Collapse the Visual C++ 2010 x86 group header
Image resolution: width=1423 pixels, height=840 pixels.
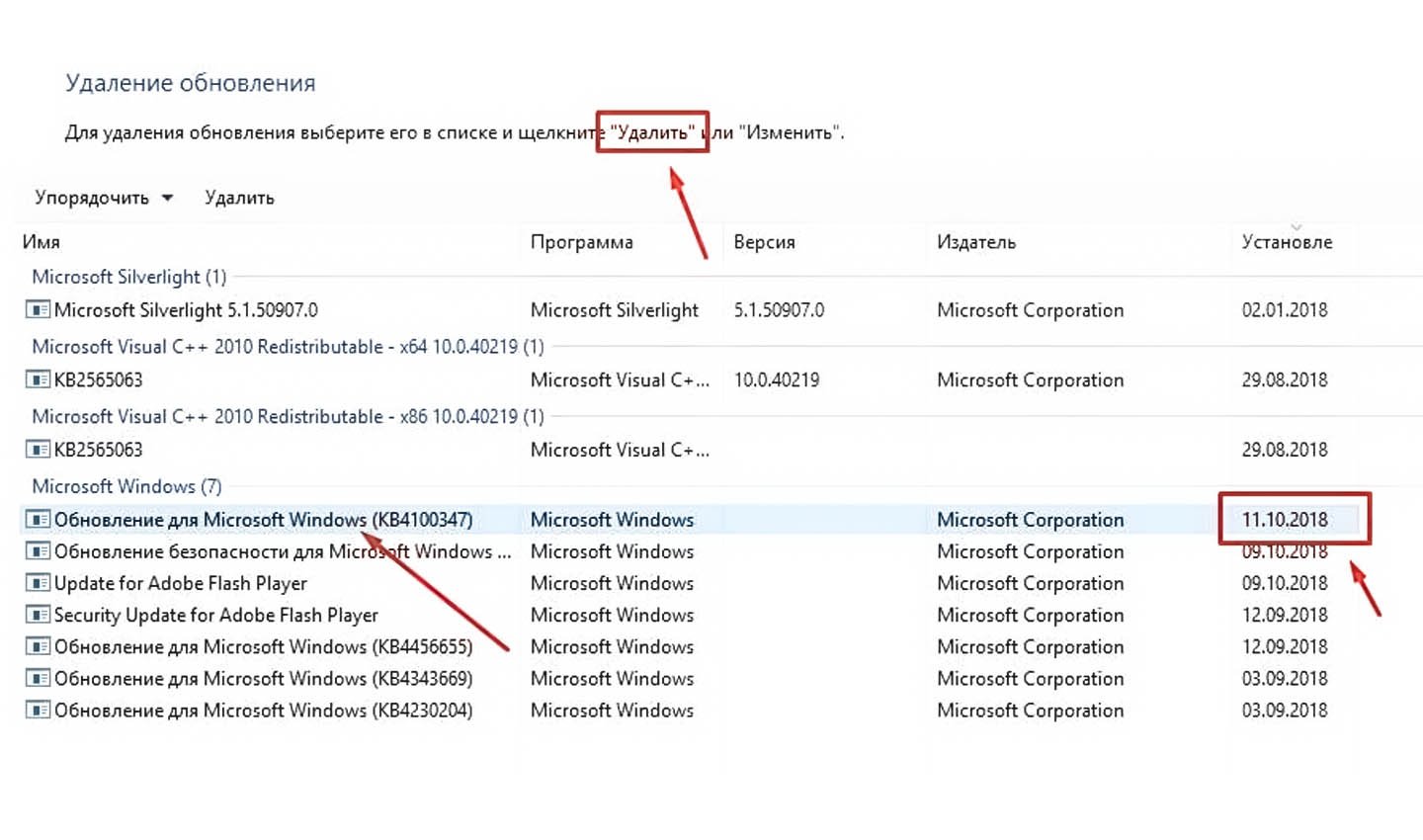pyautogui.click(x=288, y=417)
